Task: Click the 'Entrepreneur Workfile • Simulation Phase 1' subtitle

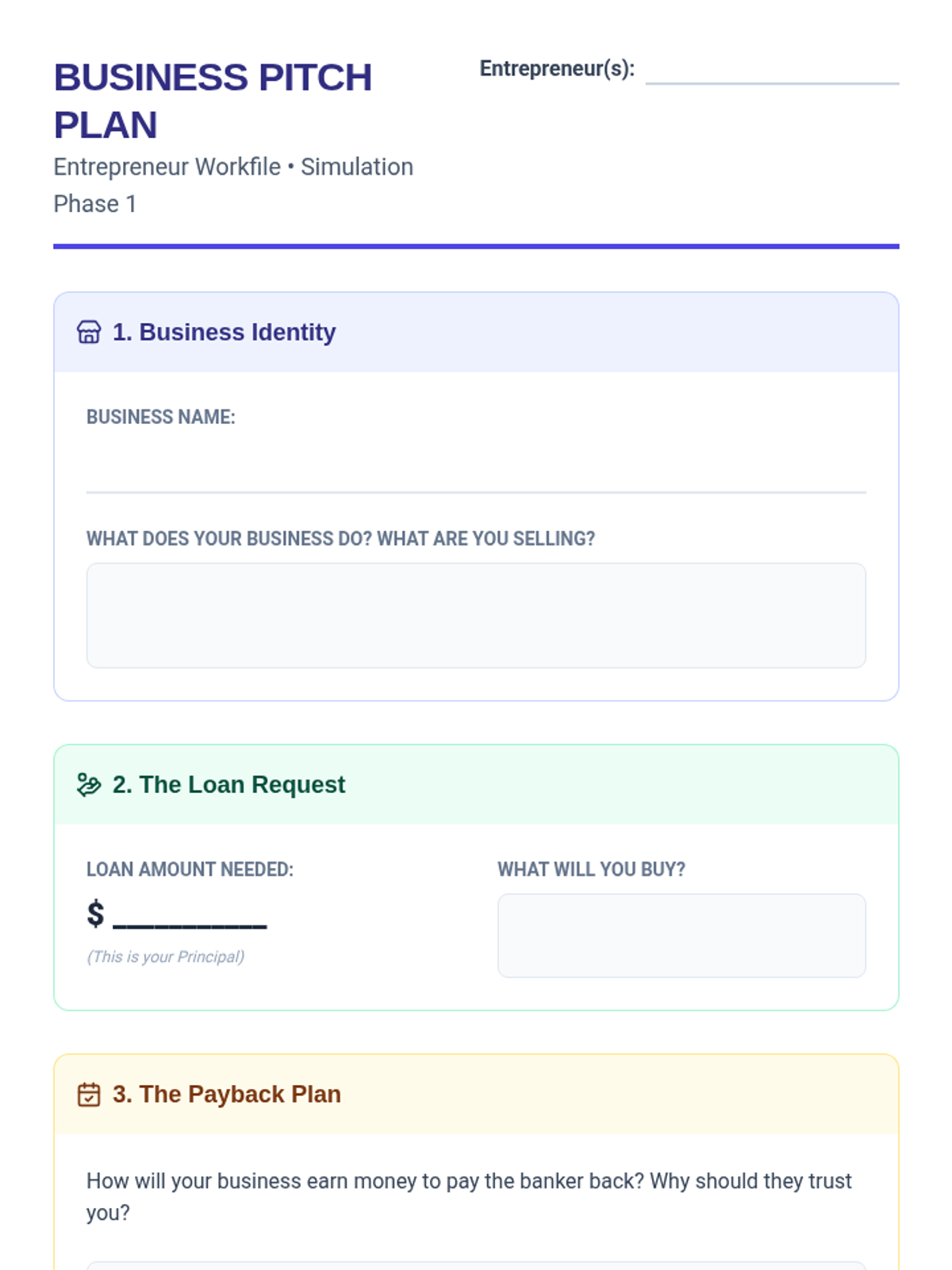Action: (x=233, y=185)
